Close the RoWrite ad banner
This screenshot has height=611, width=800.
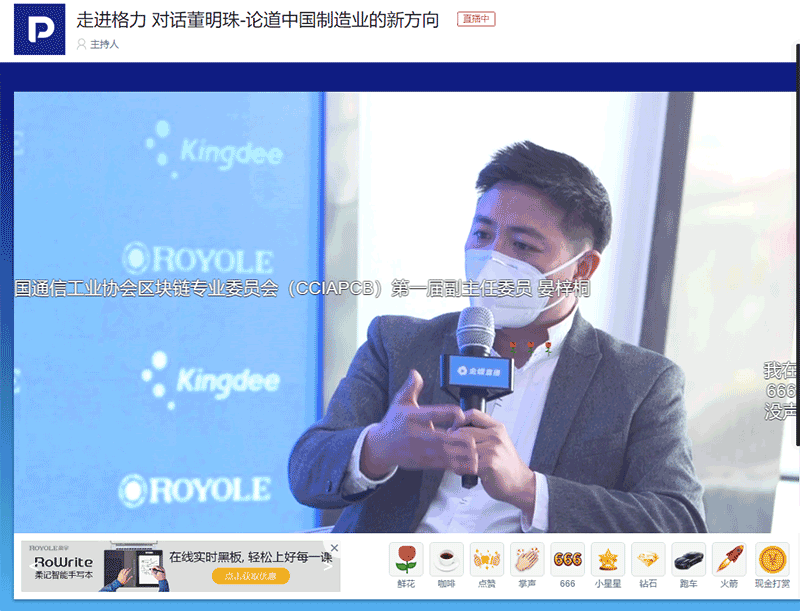pos(334,548)
